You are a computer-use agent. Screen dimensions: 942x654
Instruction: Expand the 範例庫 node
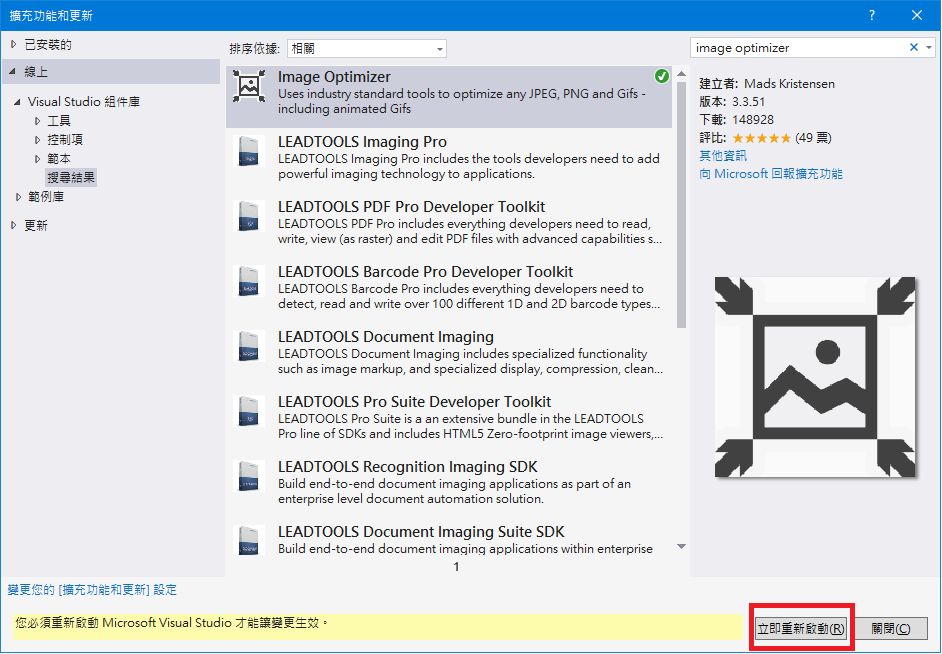[19, 197]
